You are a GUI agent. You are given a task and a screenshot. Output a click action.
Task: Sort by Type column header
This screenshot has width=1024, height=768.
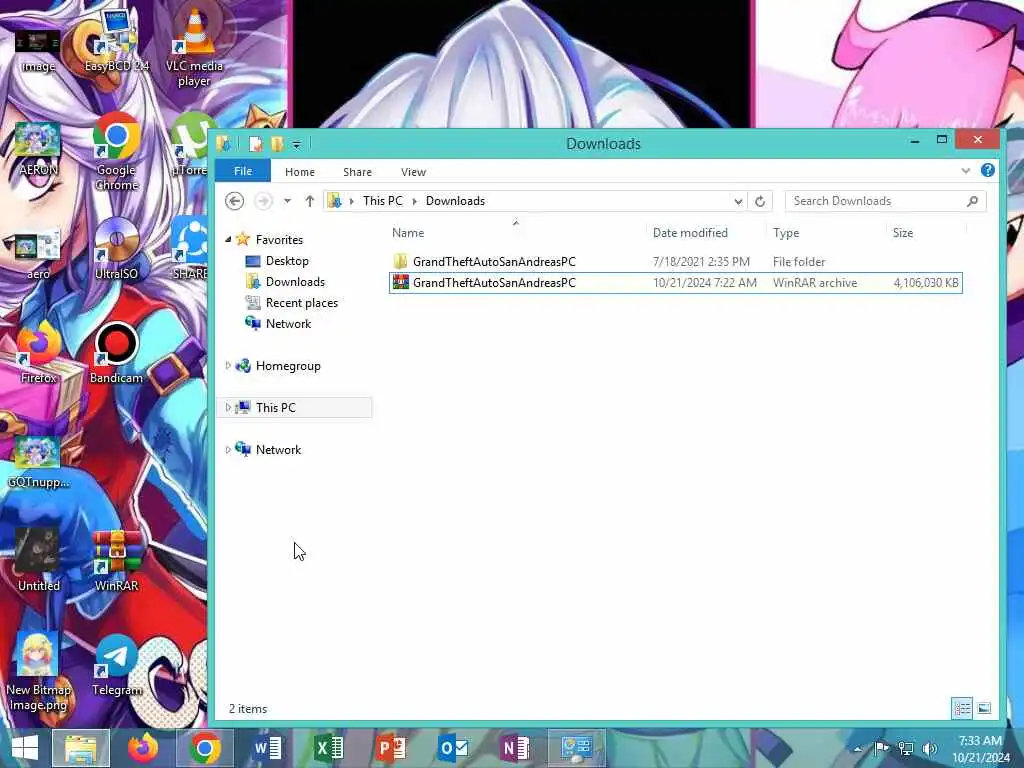(x=786, y=233)
